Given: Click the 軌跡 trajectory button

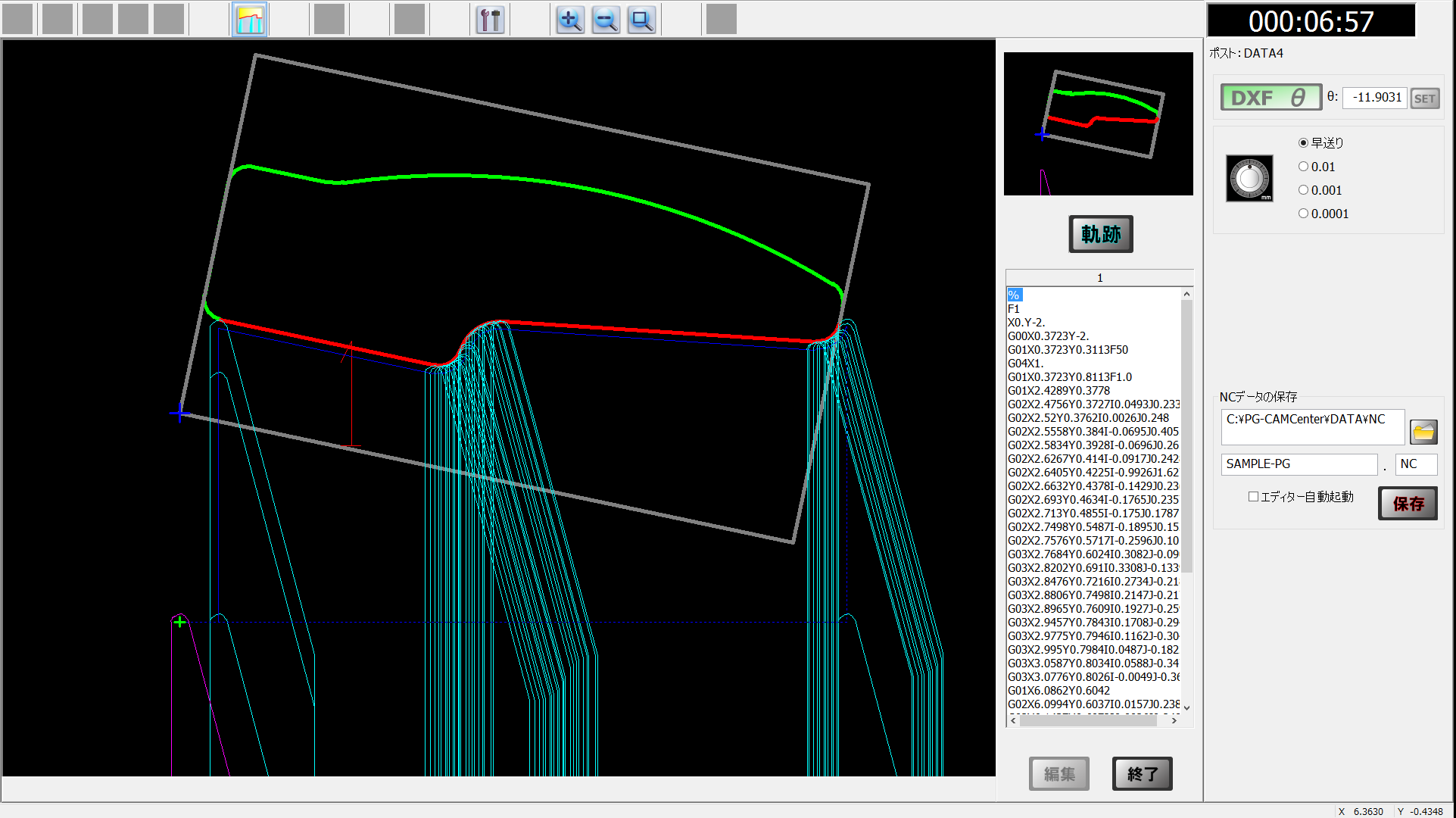Looking at the screenshot, I should (x=1101, y=234).
